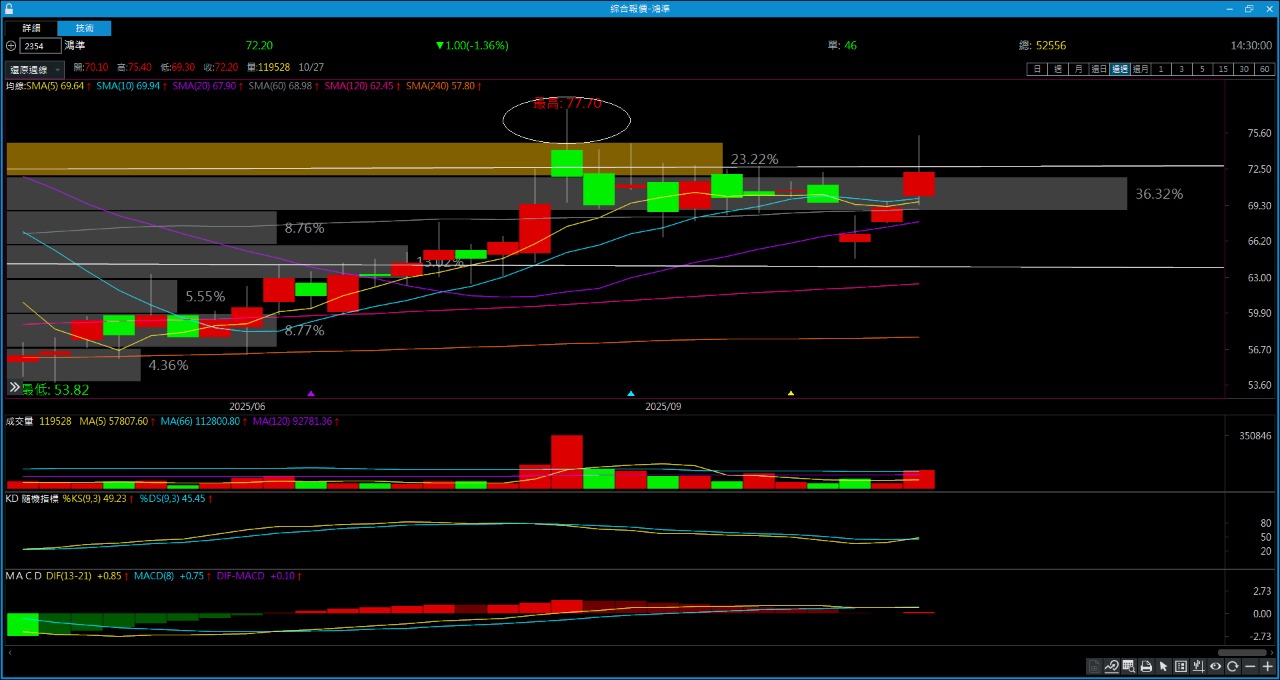Select the 30 minute period button
Screen dimensions: 1280x680
click(x=1244, y=69)
